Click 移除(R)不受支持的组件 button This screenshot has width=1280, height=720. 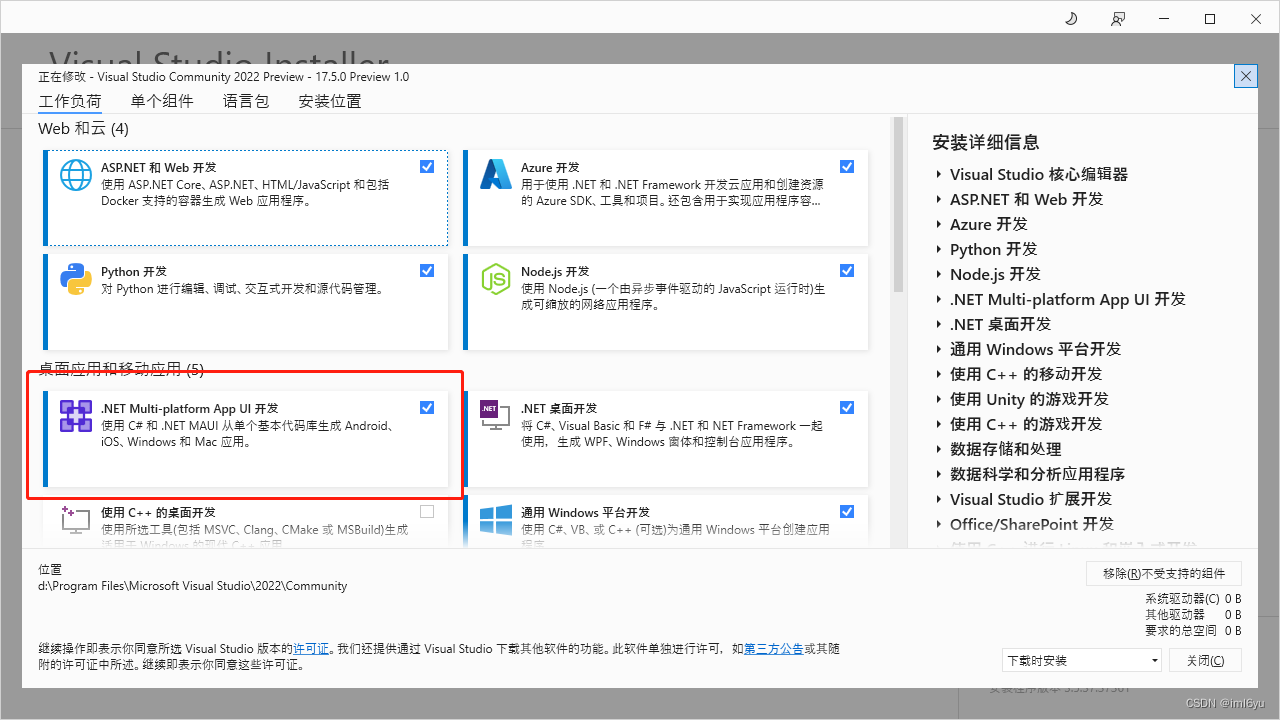pos(1164,573)
